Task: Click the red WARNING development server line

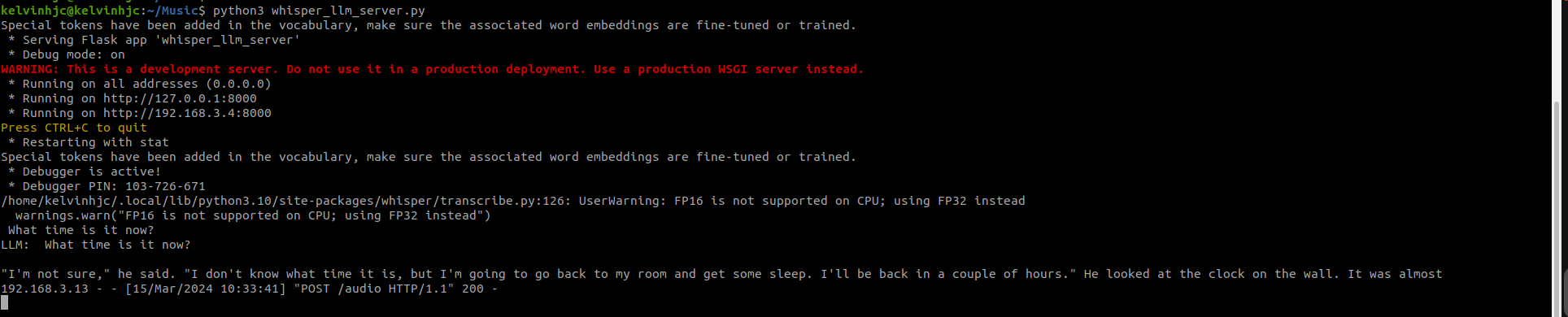Action: point(432,69)
